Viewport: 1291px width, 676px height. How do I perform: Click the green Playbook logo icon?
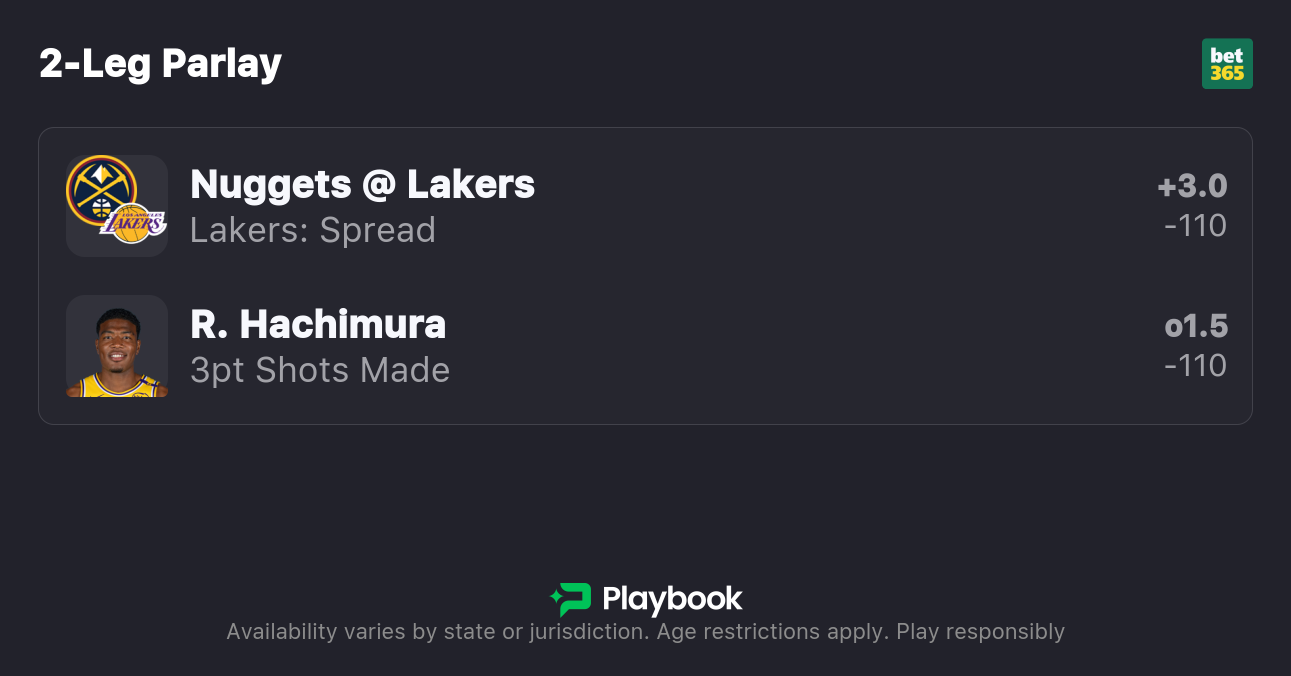(x=571, y=599)
